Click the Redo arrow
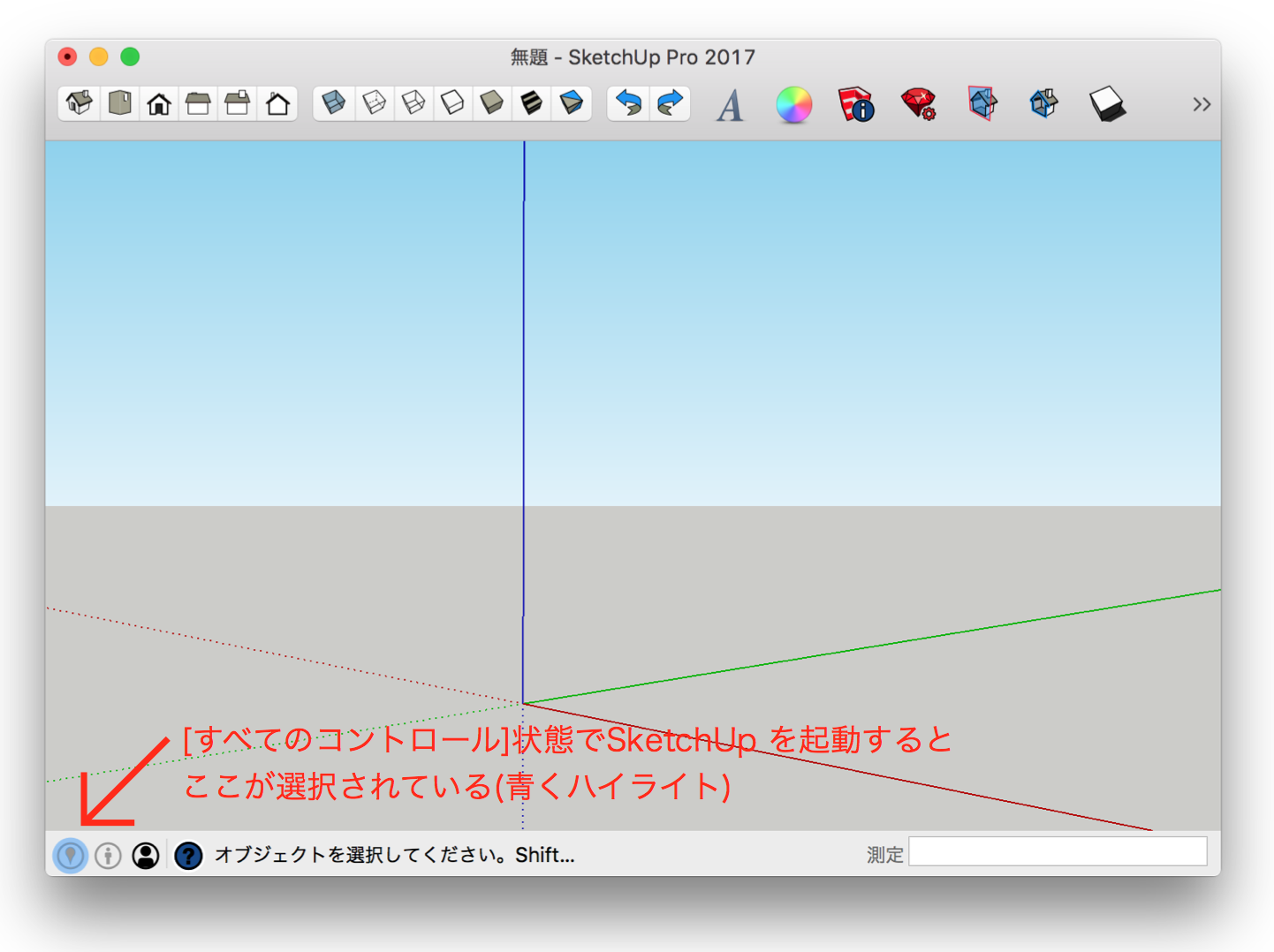This screenshot has height=952, width=1274. click(x=670, y=103)
